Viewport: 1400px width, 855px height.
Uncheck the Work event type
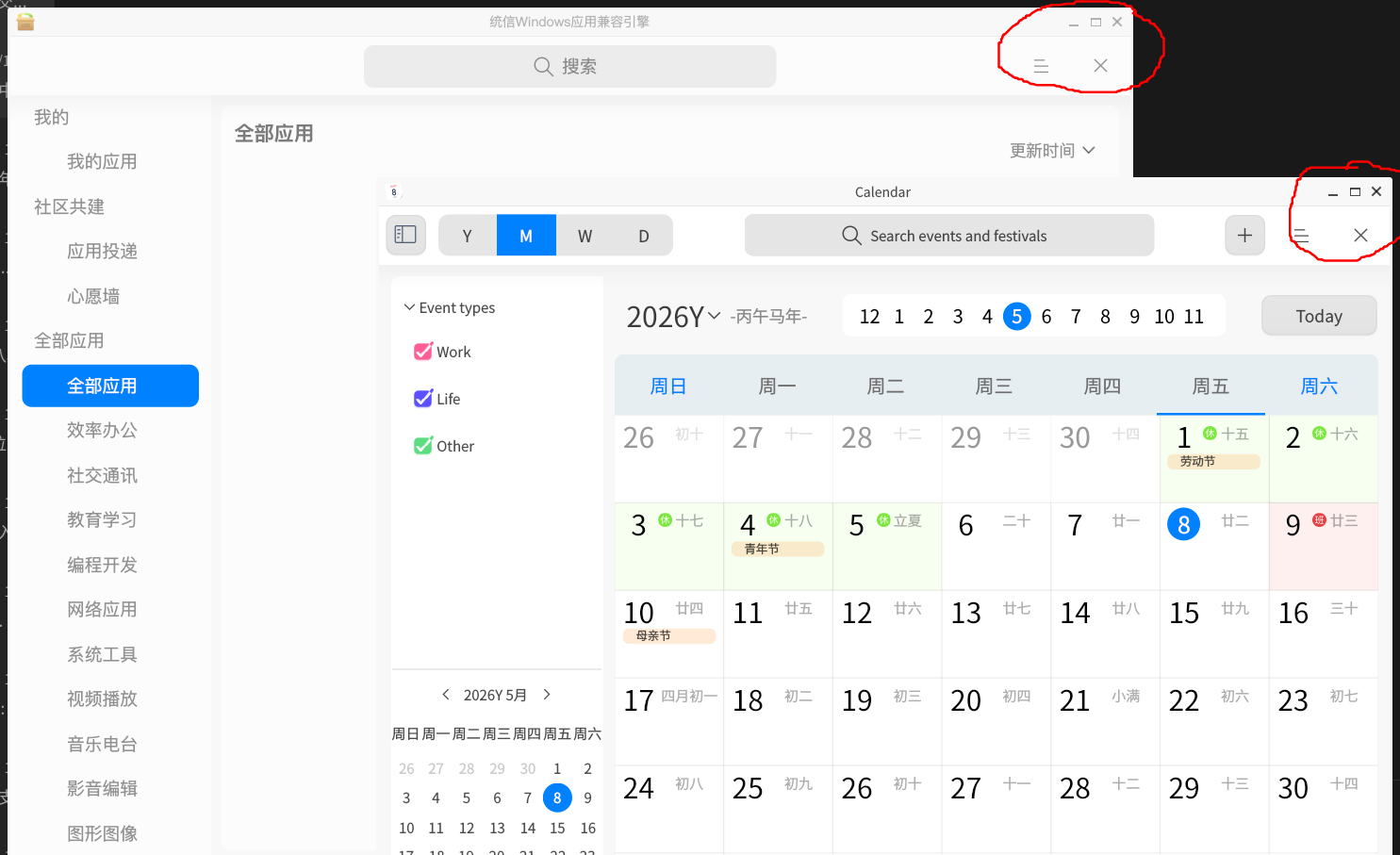(x=423, y=352)
